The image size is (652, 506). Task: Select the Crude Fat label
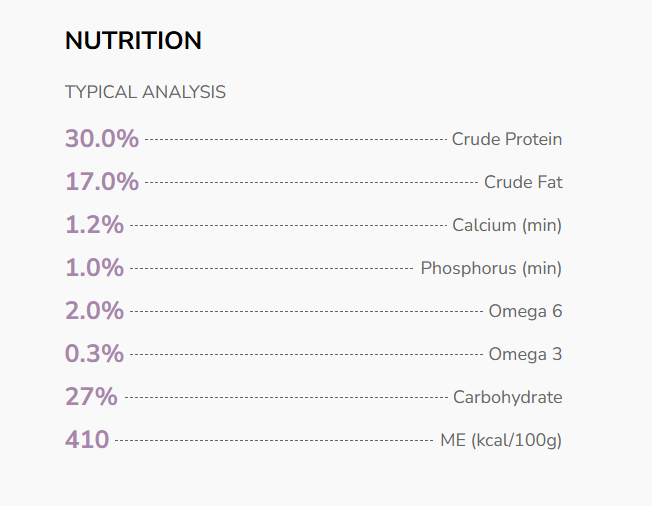(523, 182)
